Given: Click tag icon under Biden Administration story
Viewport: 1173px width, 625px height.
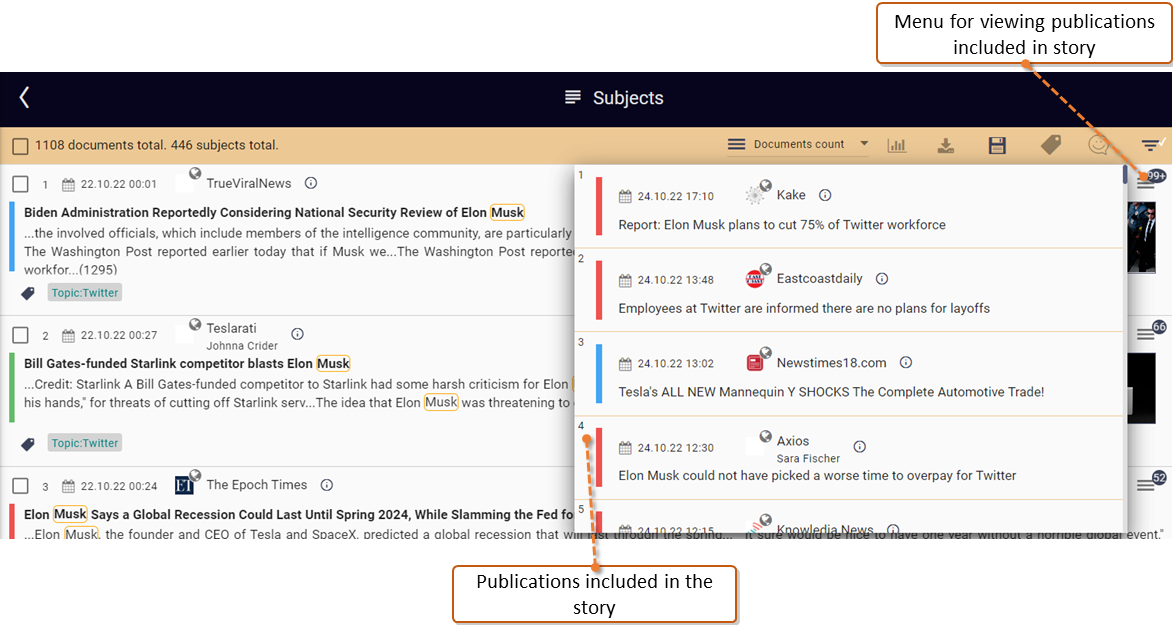Looking at the screenshot, I should 28,293.
